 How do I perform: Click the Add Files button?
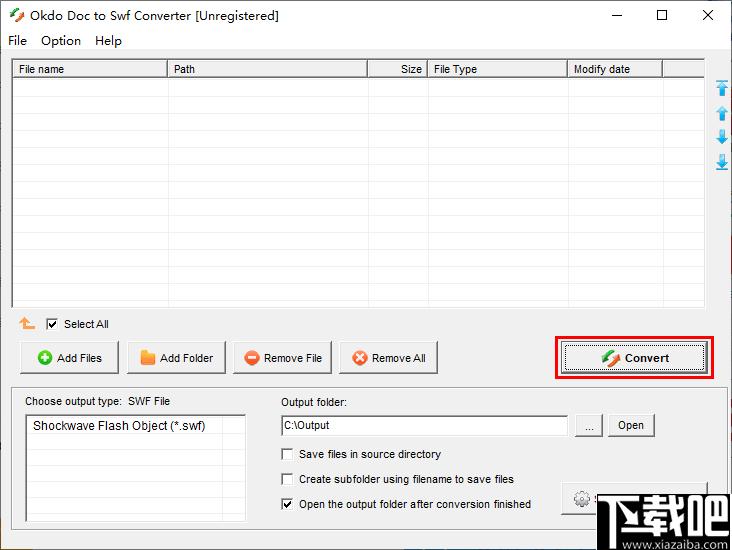(x=70, y=358)
